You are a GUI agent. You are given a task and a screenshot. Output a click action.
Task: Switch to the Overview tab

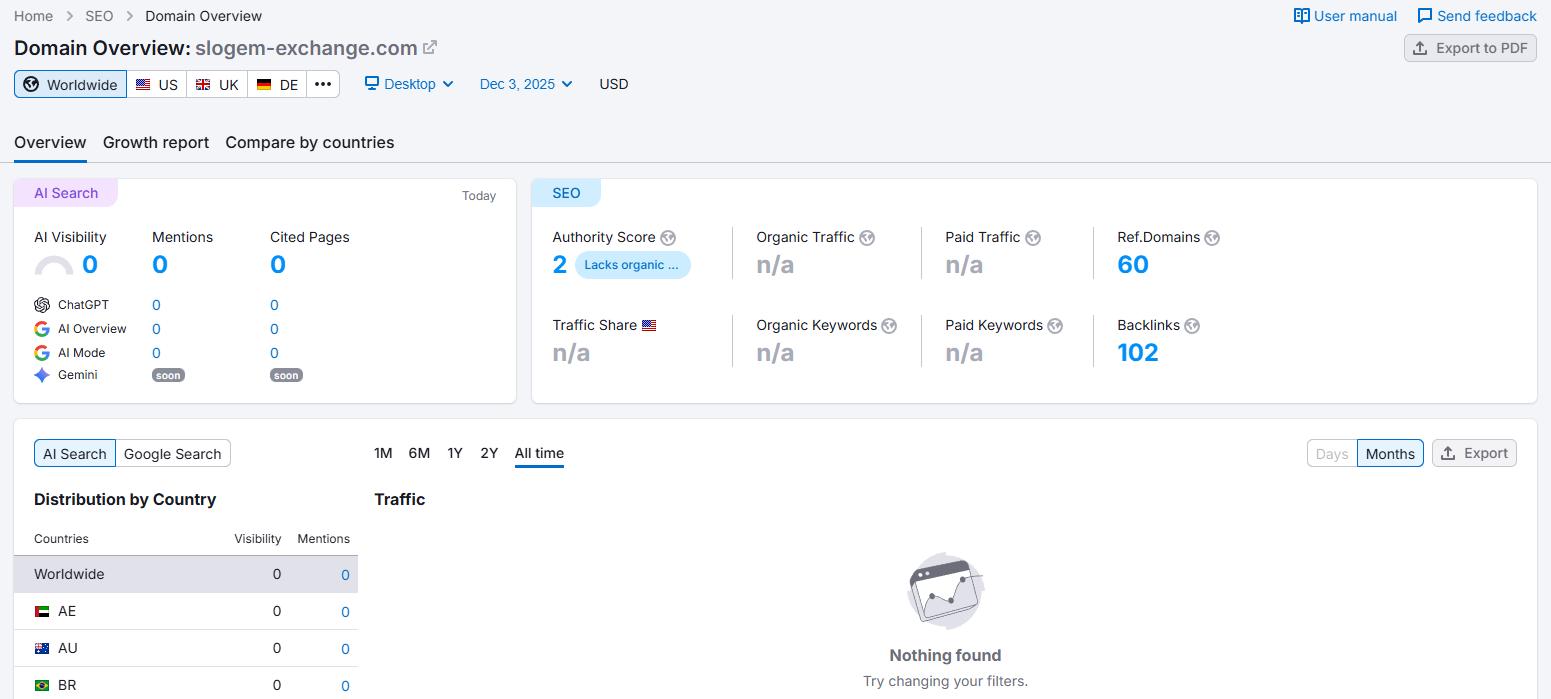pyautogui.click(x=50, y=142)
